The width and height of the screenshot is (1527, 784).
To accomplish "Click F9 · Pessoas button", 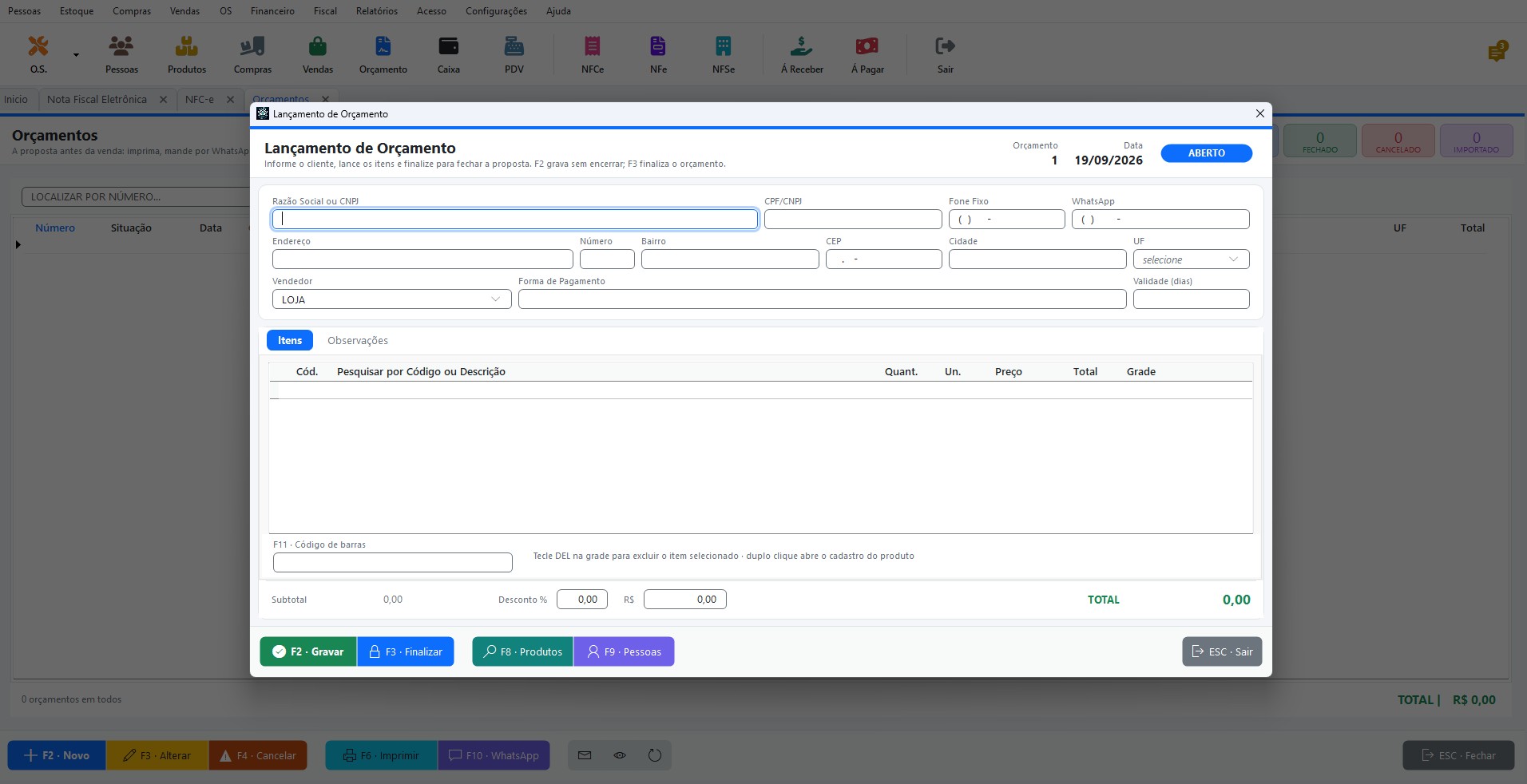I will coord(625,651).
